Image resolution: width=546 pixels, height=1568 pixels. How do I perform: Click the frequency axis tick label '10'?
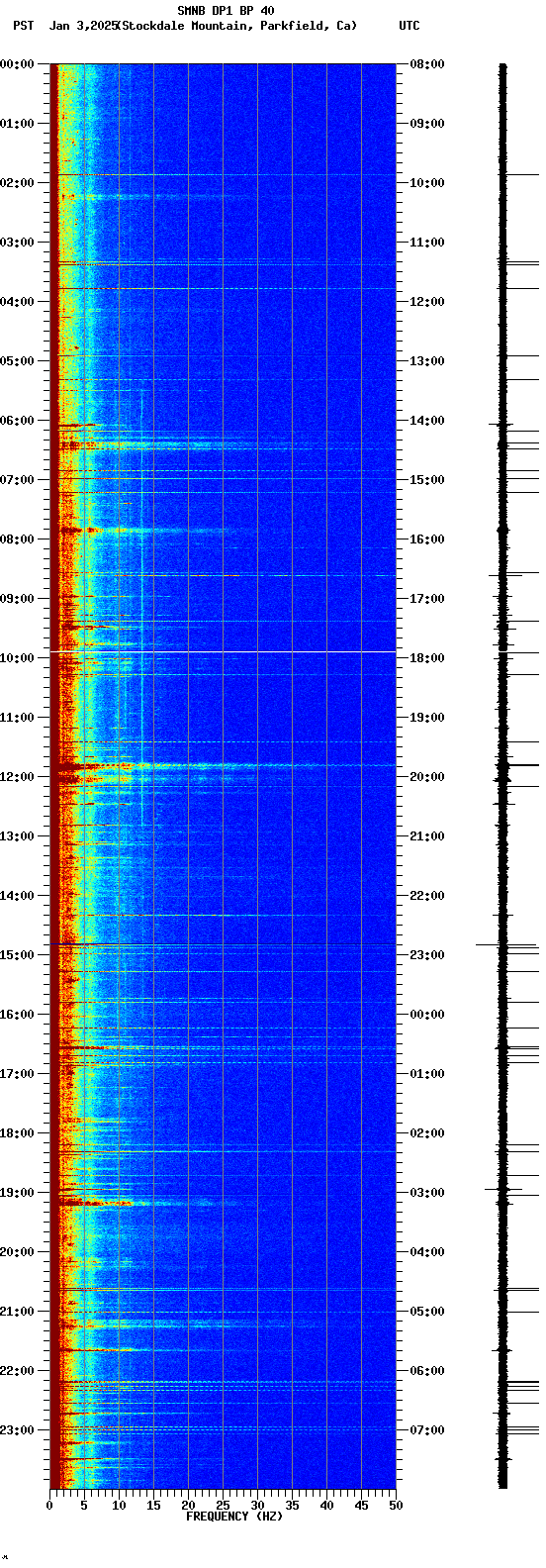pos(119,1506)
